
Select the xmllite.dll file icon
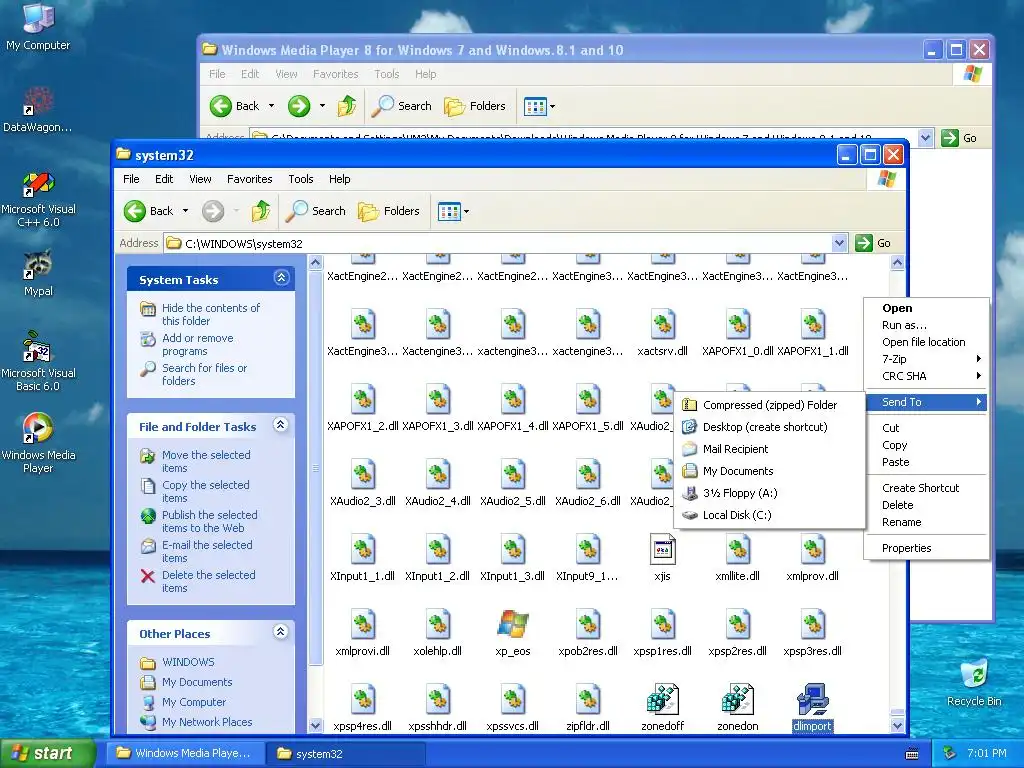[737, 549]
